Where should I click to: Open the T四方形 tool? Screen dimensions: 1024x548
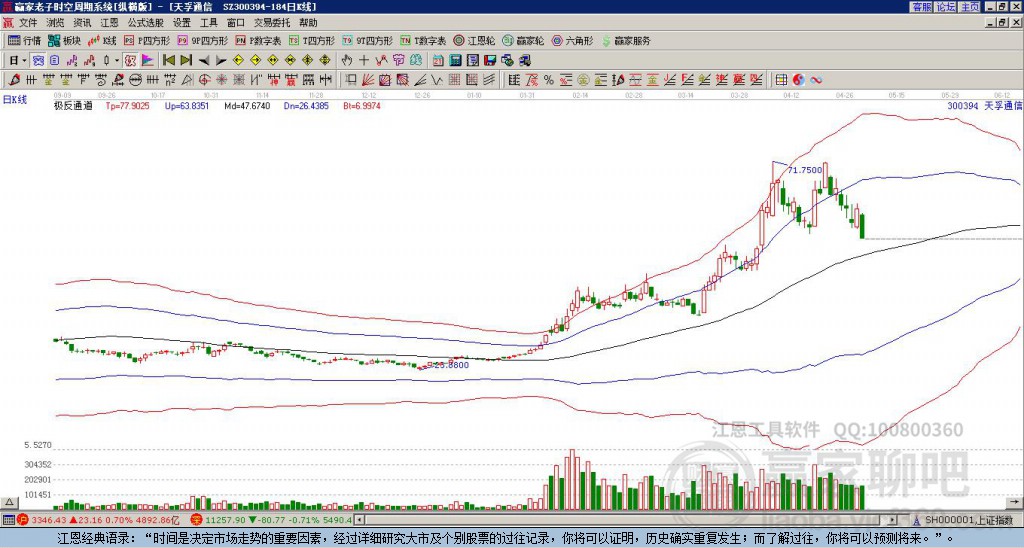[312, 40]
